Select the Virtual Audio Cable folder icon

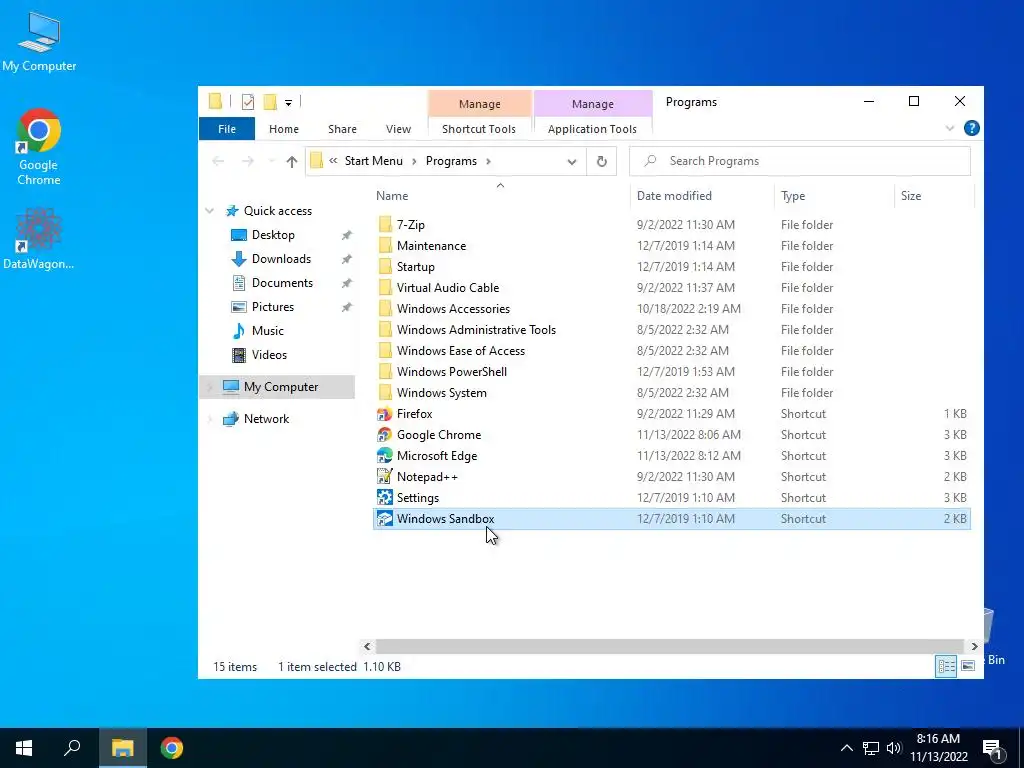coord(385,287)
